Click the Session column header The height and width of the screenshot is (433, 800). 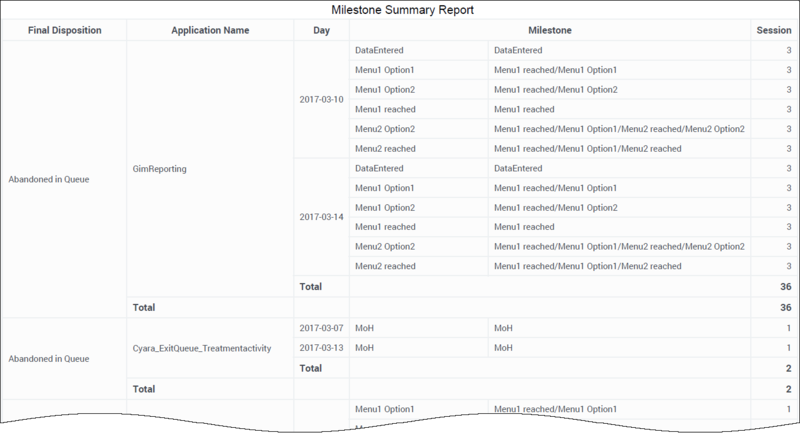coord(773,30)
